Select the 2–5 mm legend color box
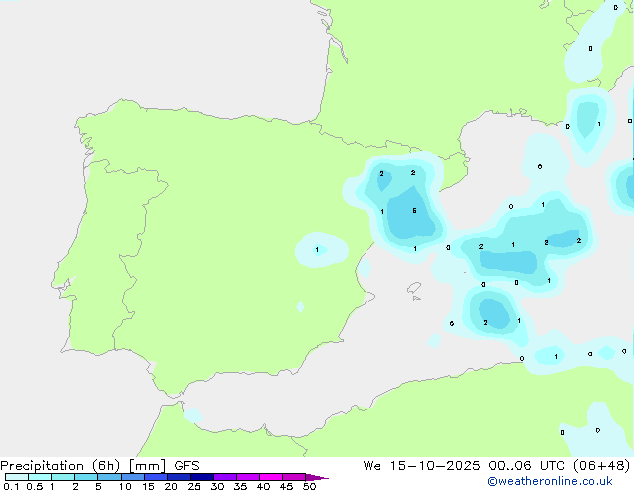Viewport: 634px width, 490px height. (x=86, y=477)
